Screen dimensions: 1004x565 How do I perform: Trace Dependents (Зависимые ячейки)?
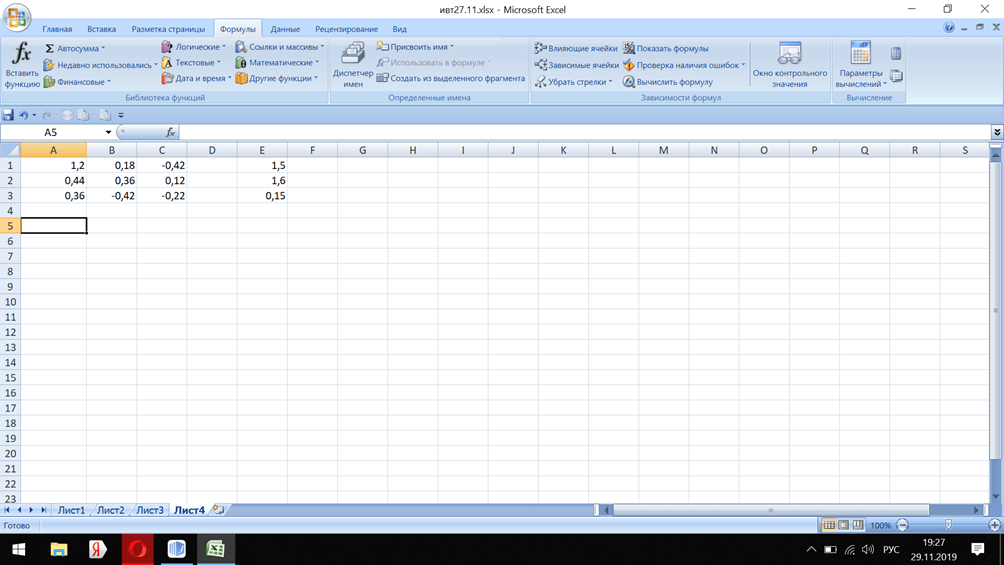pyautogui.click(x=576, y=65)
